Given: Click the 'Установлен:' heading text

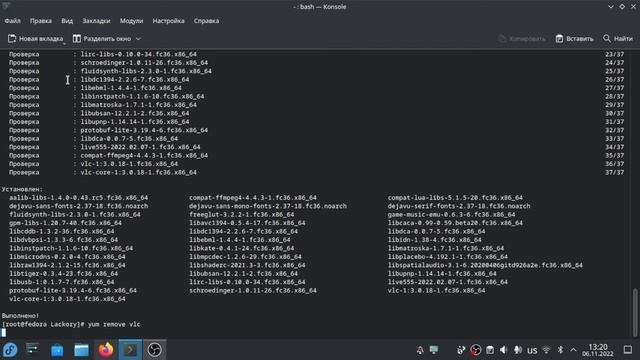Looking at the screenshot, I should tap(22, 189).
